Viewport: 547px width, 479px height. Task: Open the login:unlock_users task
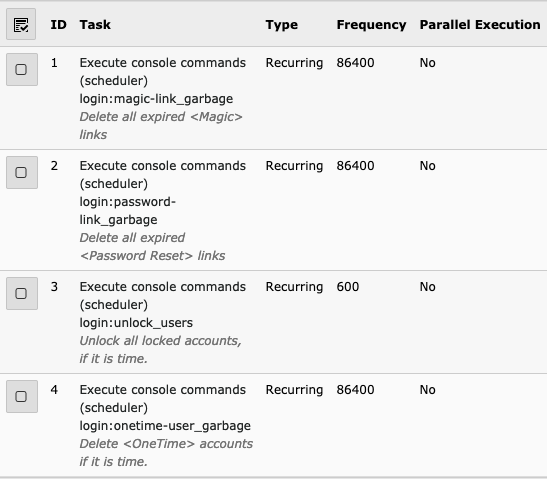pyautogui.click(x=136, y=323)
